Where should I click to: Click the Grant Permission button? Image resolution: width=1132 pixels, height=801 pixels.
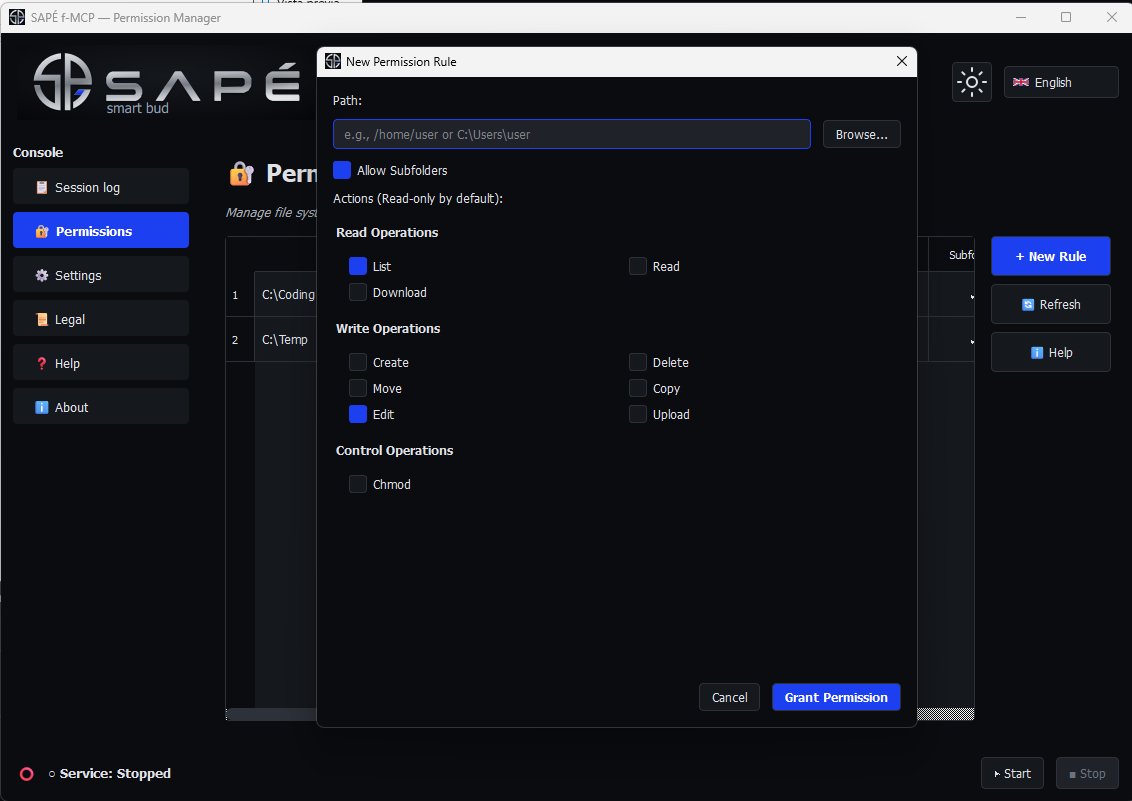point(836,697)
